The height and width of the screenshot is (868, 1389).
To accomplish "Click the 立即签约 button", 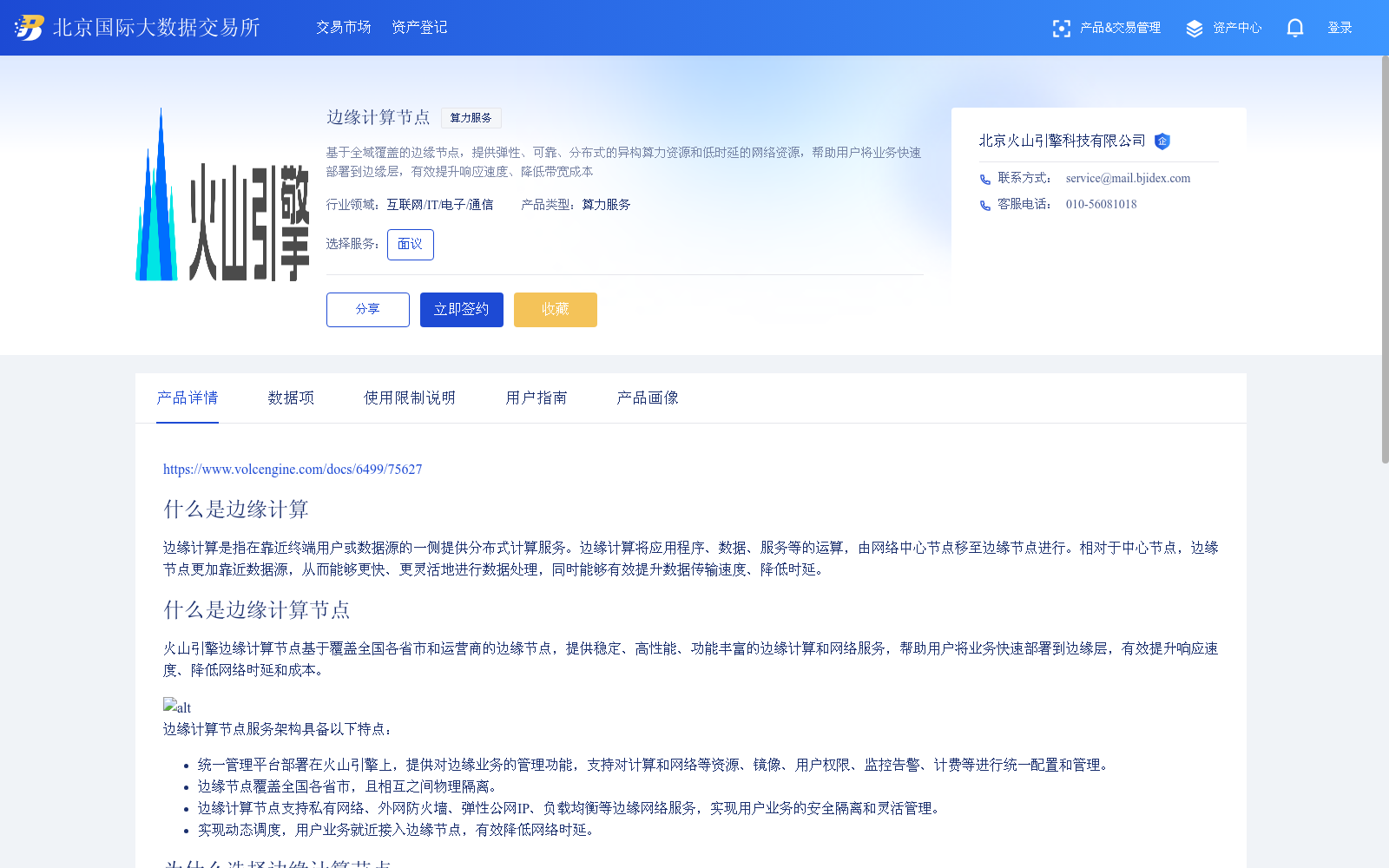I will 462,310.
